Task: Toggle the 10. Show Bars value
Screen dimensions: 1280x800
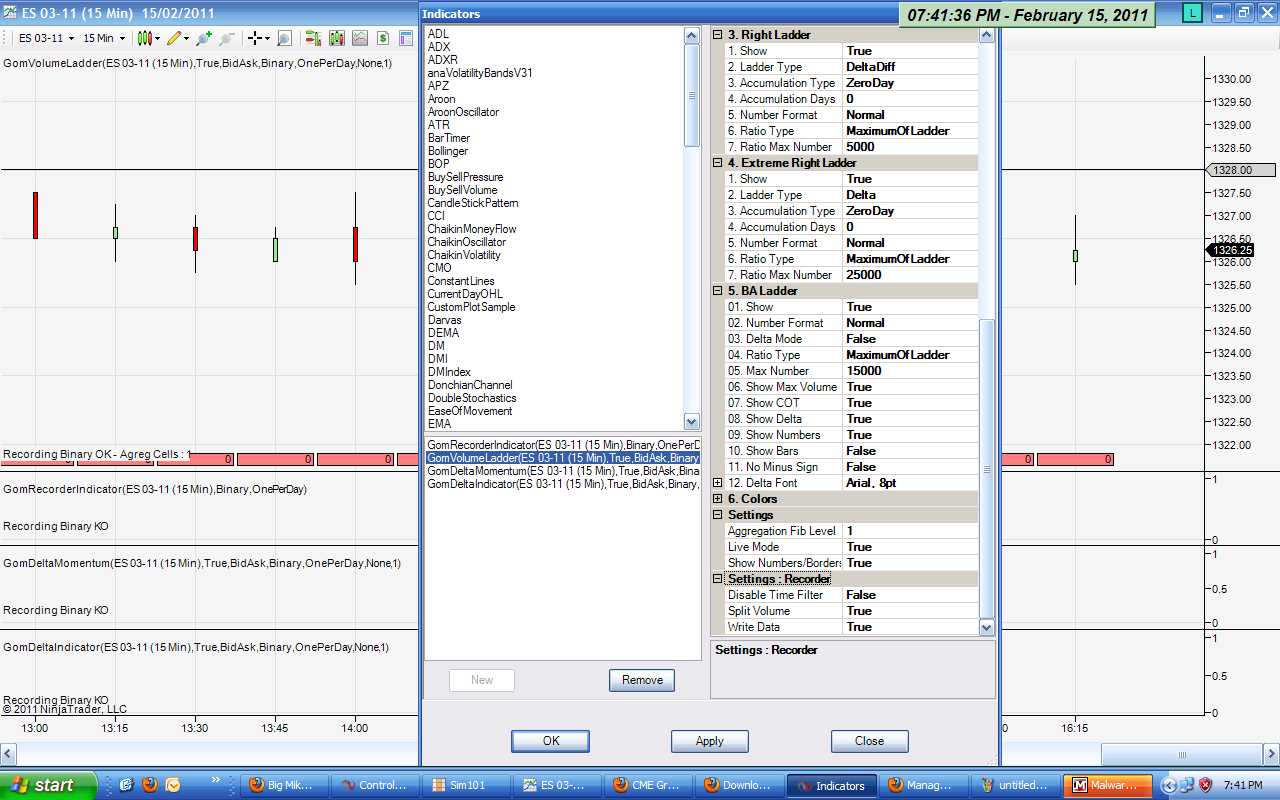Action: pyautogui.click(x=909, y=451)
